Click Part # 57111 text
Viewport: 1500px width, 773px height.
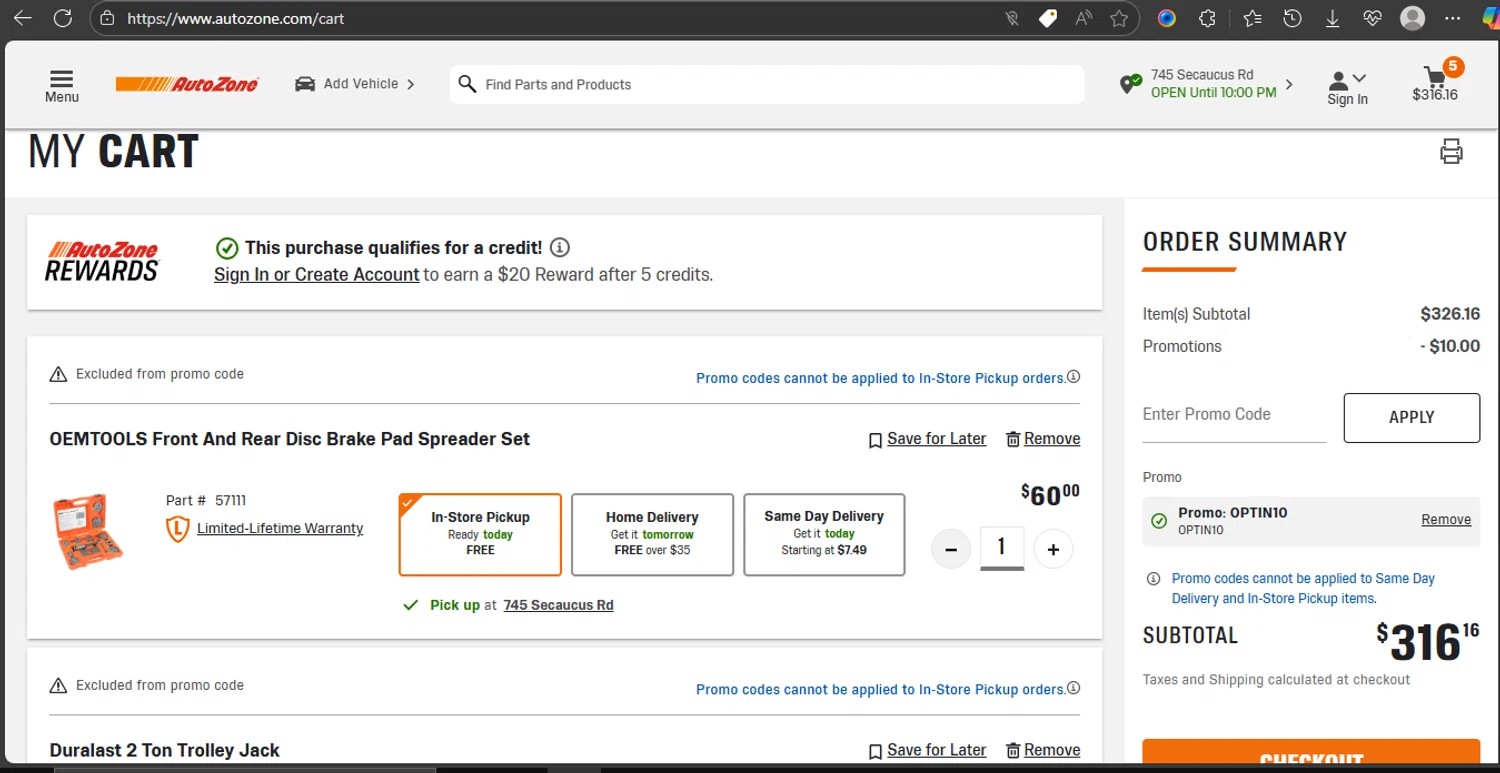tap(206, 500)
